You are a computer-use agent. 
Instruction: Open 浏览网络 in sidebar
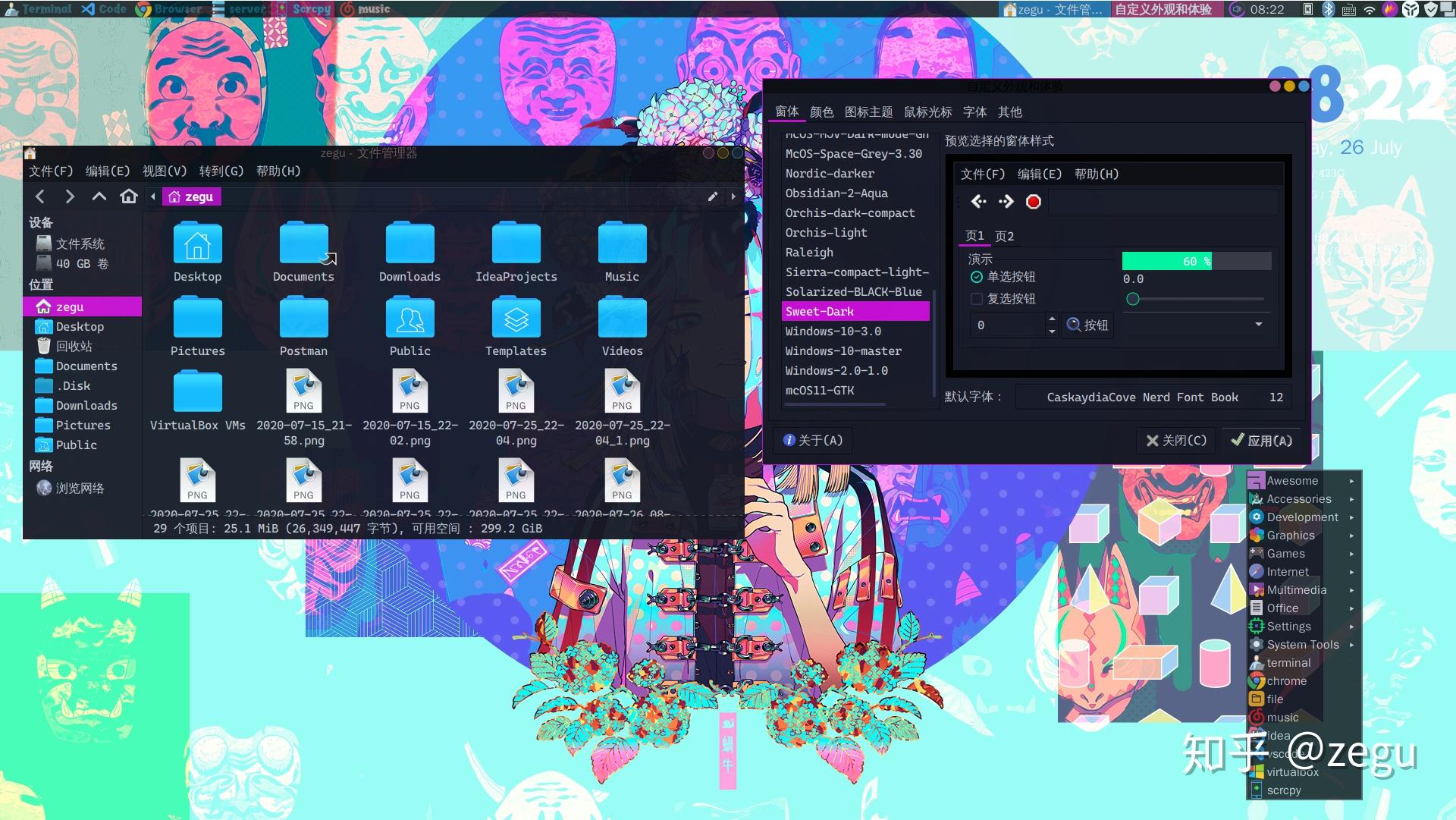point(83,489)
